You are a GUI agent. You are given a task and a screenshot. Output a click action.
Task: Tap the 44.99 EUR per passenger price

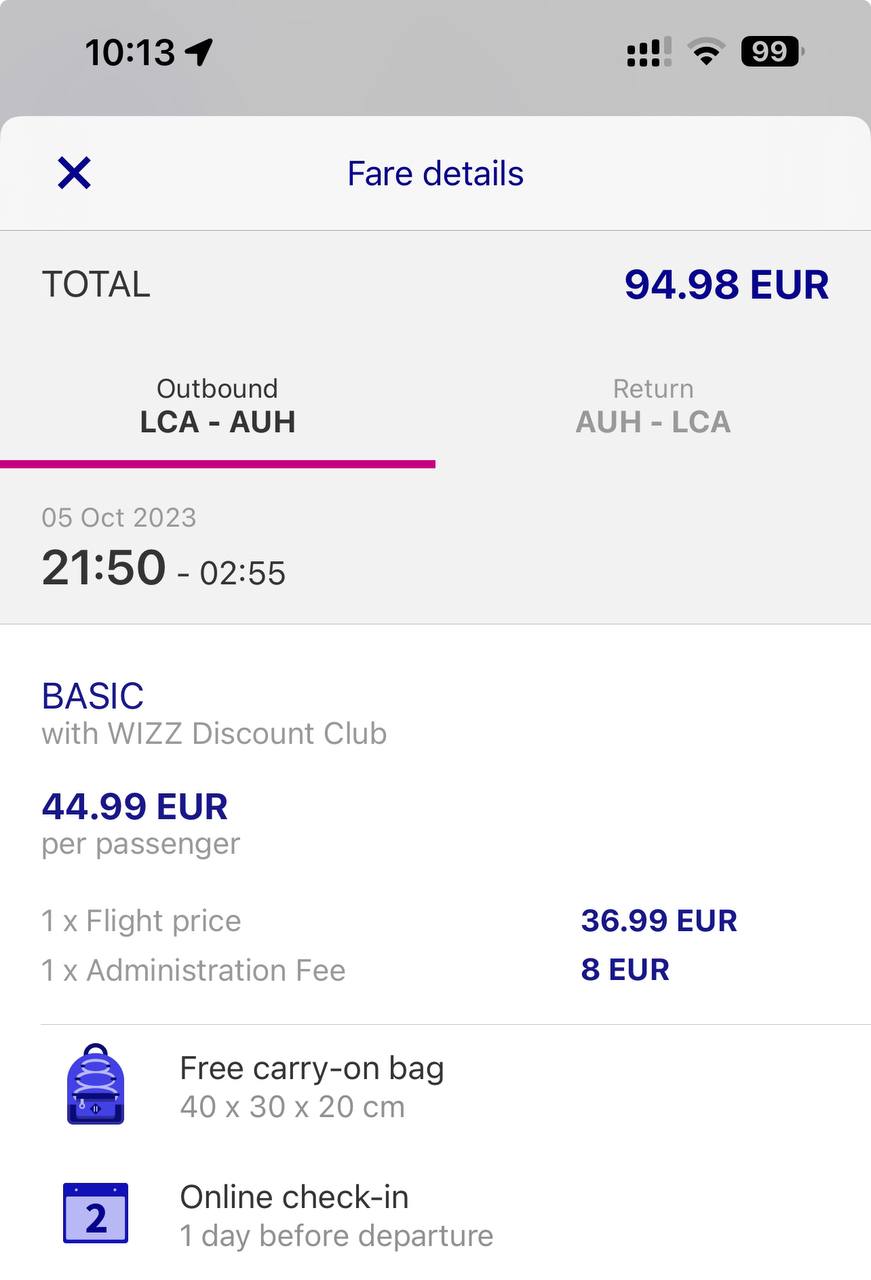(135, 806)
